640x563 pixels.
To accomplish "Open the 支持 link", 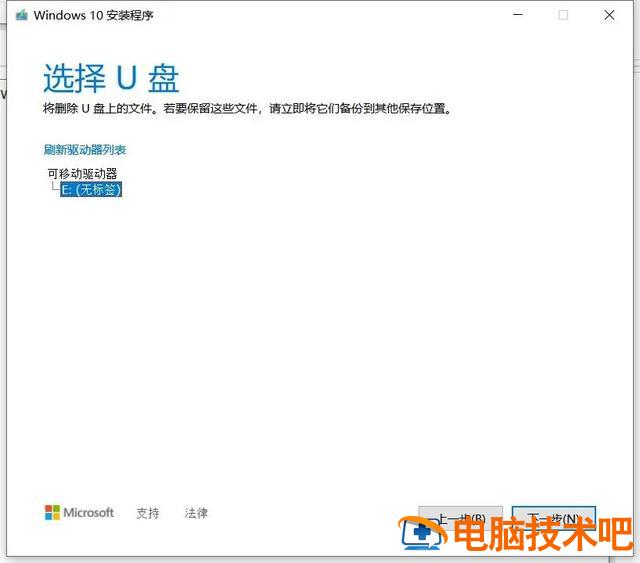I will [148, 513].
